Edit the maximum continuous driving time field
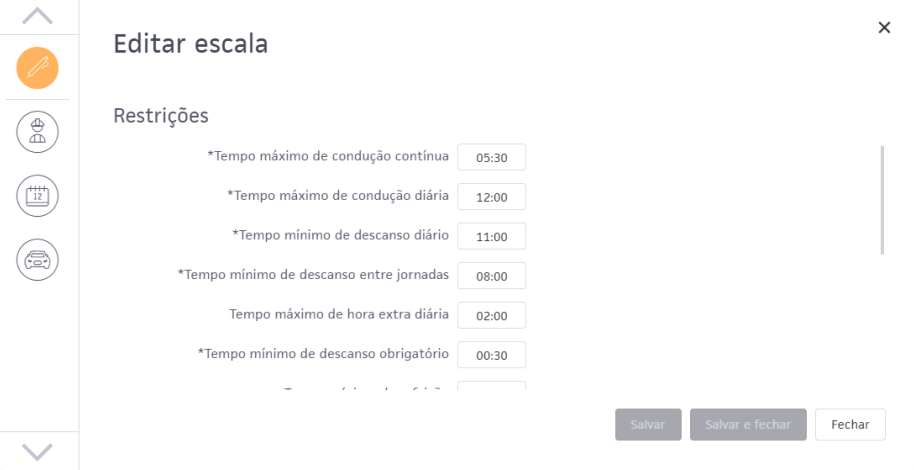The width and height of the screenshot is (914, 470). click(x=491, y=158)
